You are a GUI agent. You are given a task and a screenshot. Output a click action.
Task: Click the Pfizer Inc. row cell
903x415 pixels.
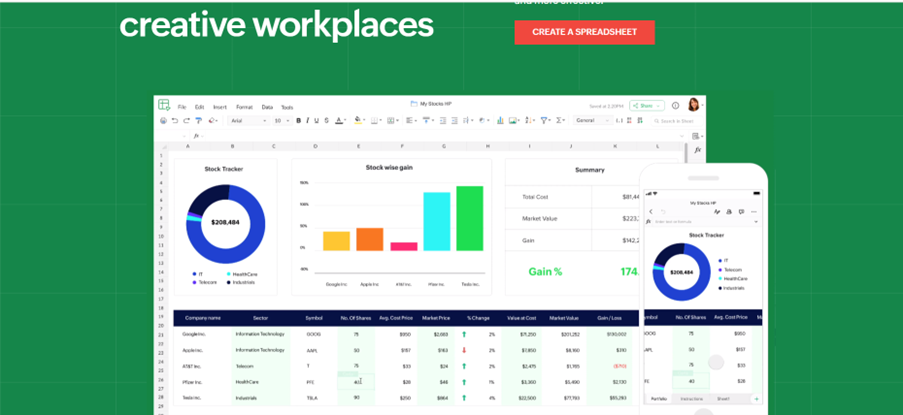pos(192,382)
